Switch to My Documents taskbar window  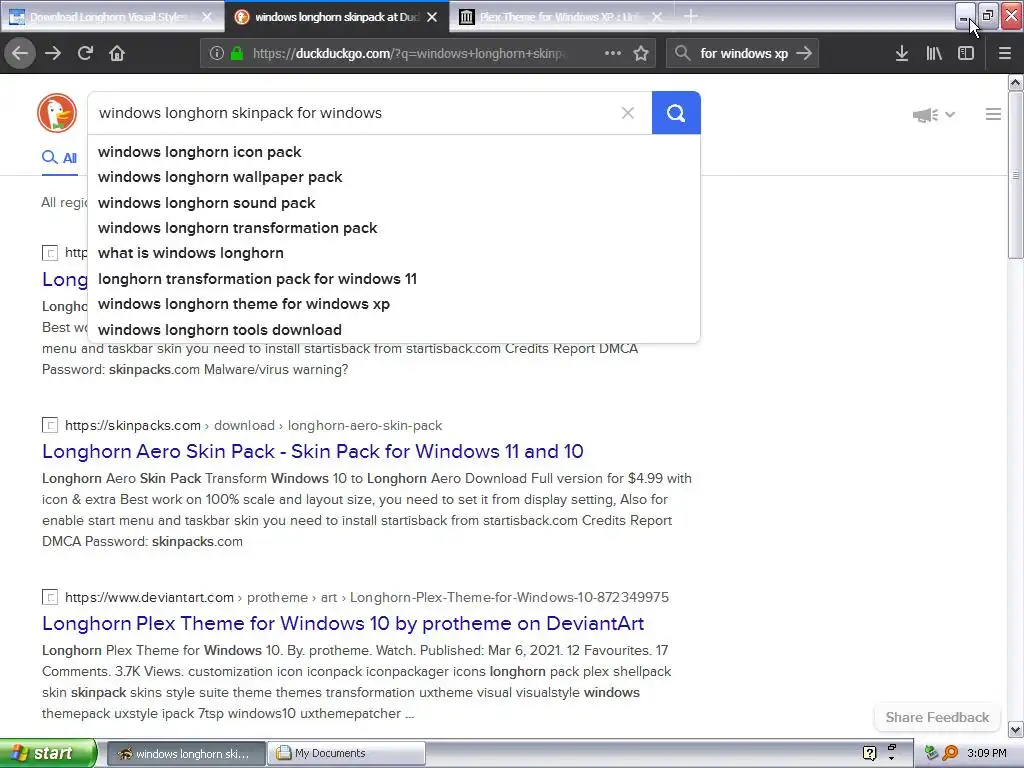coord(347,754)
